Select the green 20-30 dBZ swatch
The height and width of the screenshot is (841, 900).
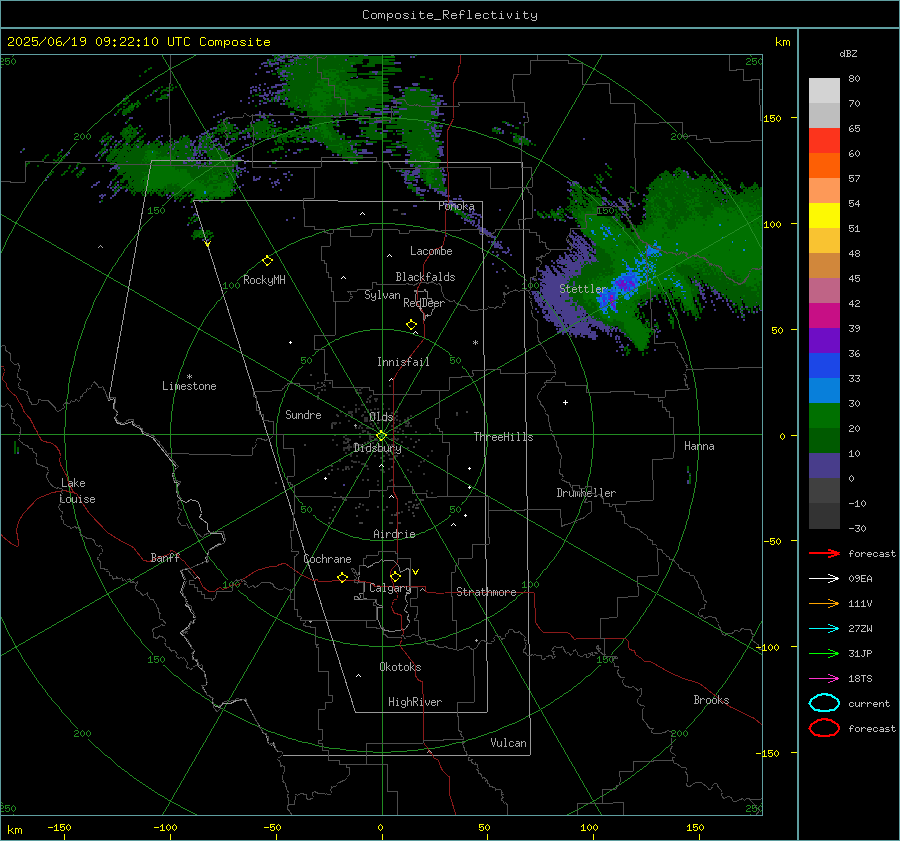[824, 416]
